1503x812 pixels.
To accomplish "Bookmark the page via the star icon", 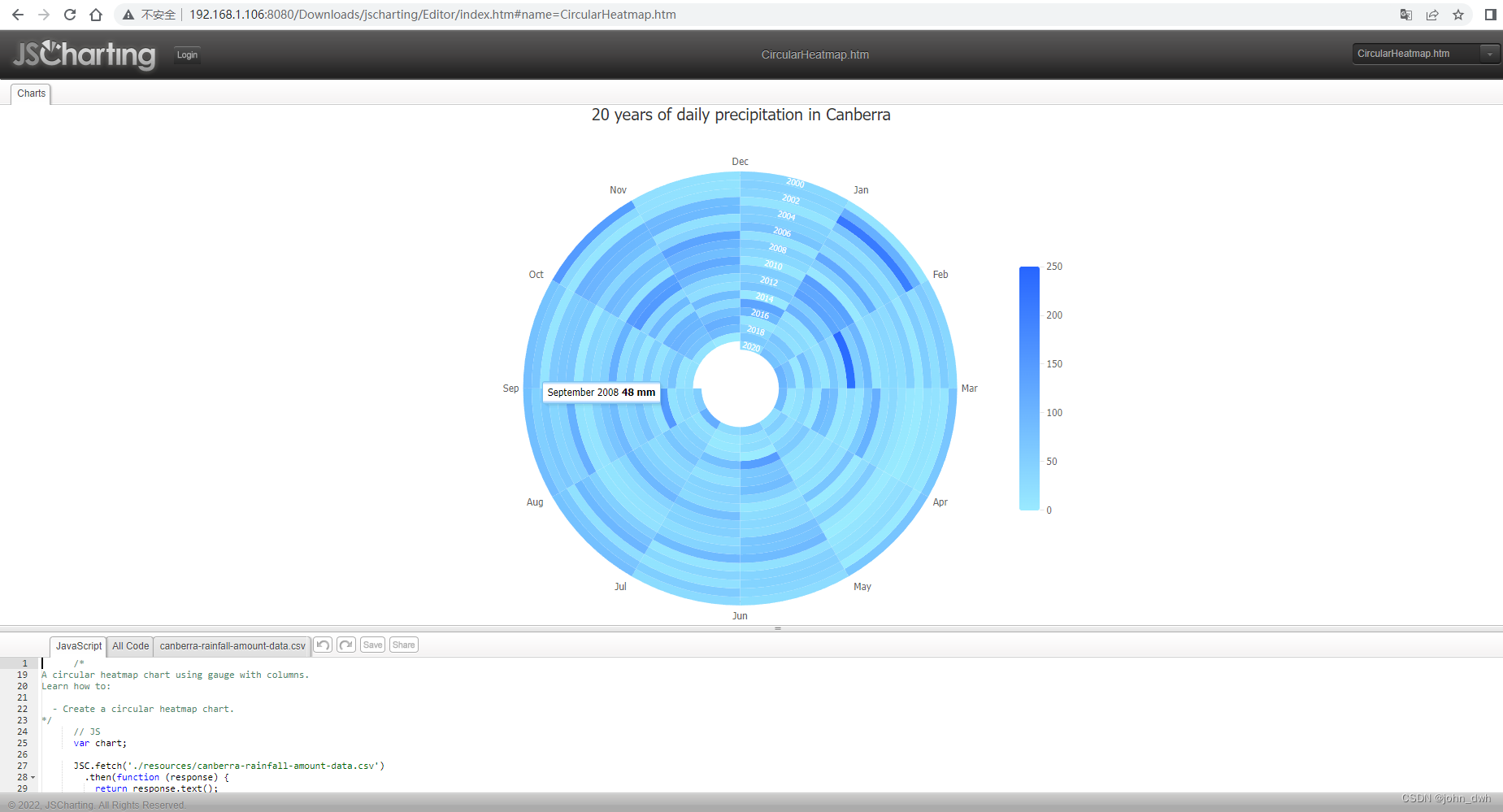I will click(1458, 15).
